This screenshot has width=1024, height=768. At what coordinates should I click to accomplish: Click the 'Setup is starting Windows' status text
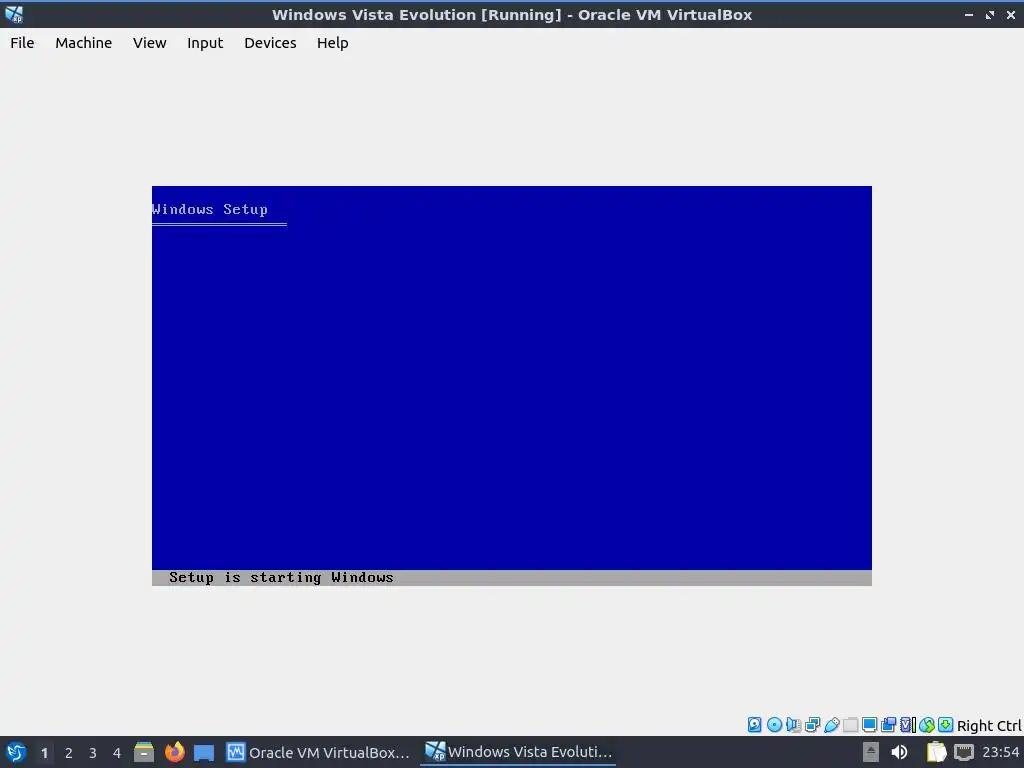tap(281, 577)
